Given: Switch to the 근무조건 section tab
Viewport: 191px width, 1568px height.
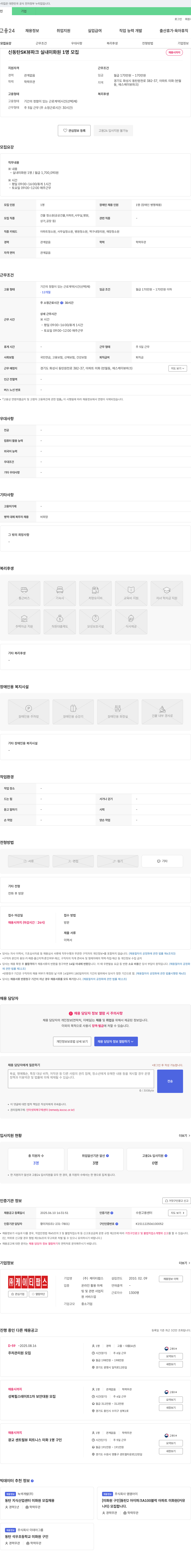Looking at the screenshot, I should click(x=41, y=43).
